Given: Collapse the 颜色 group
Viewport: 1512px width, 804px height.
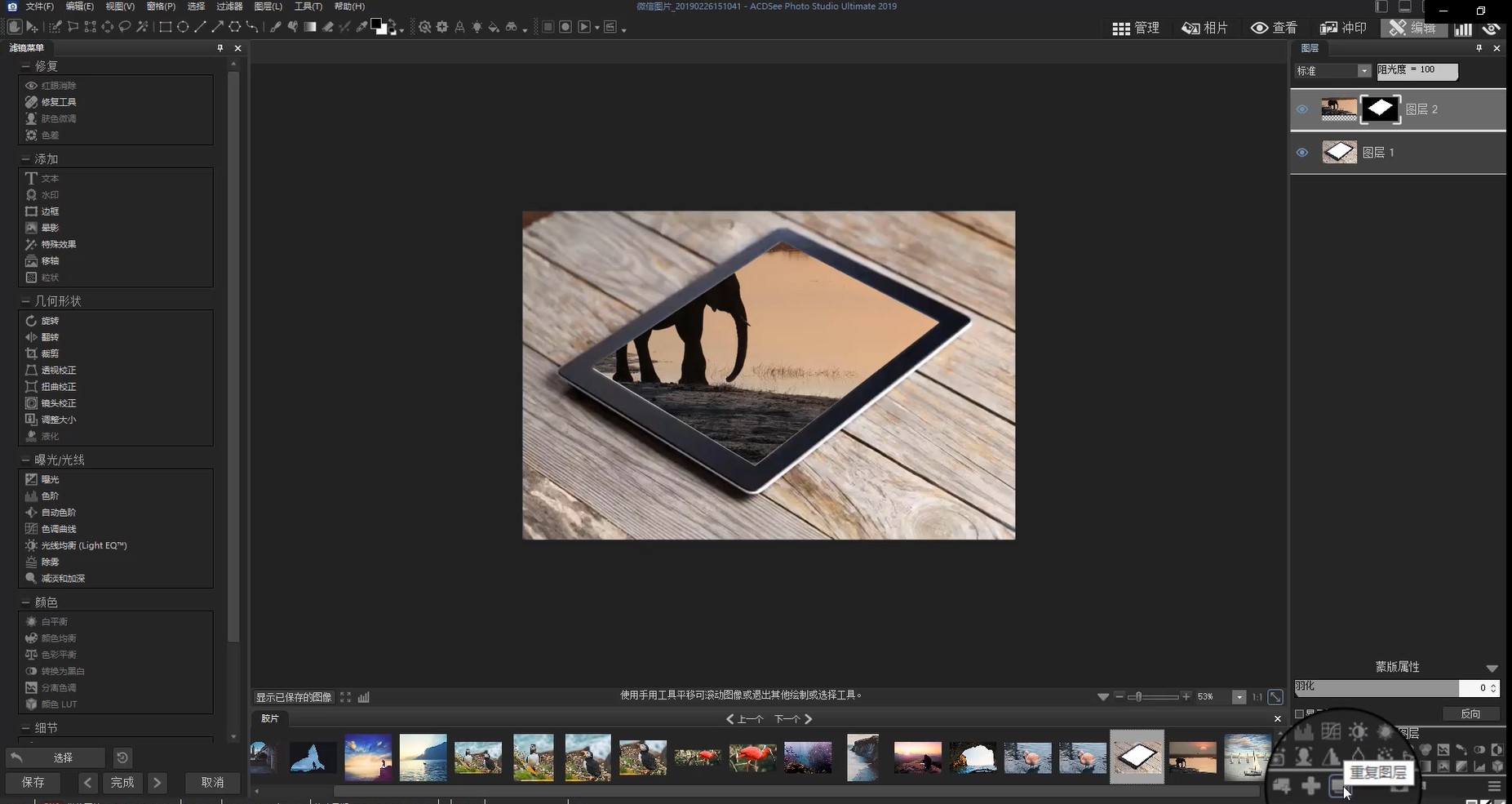Looking at the screenshot, I should [x=25, y=602].
